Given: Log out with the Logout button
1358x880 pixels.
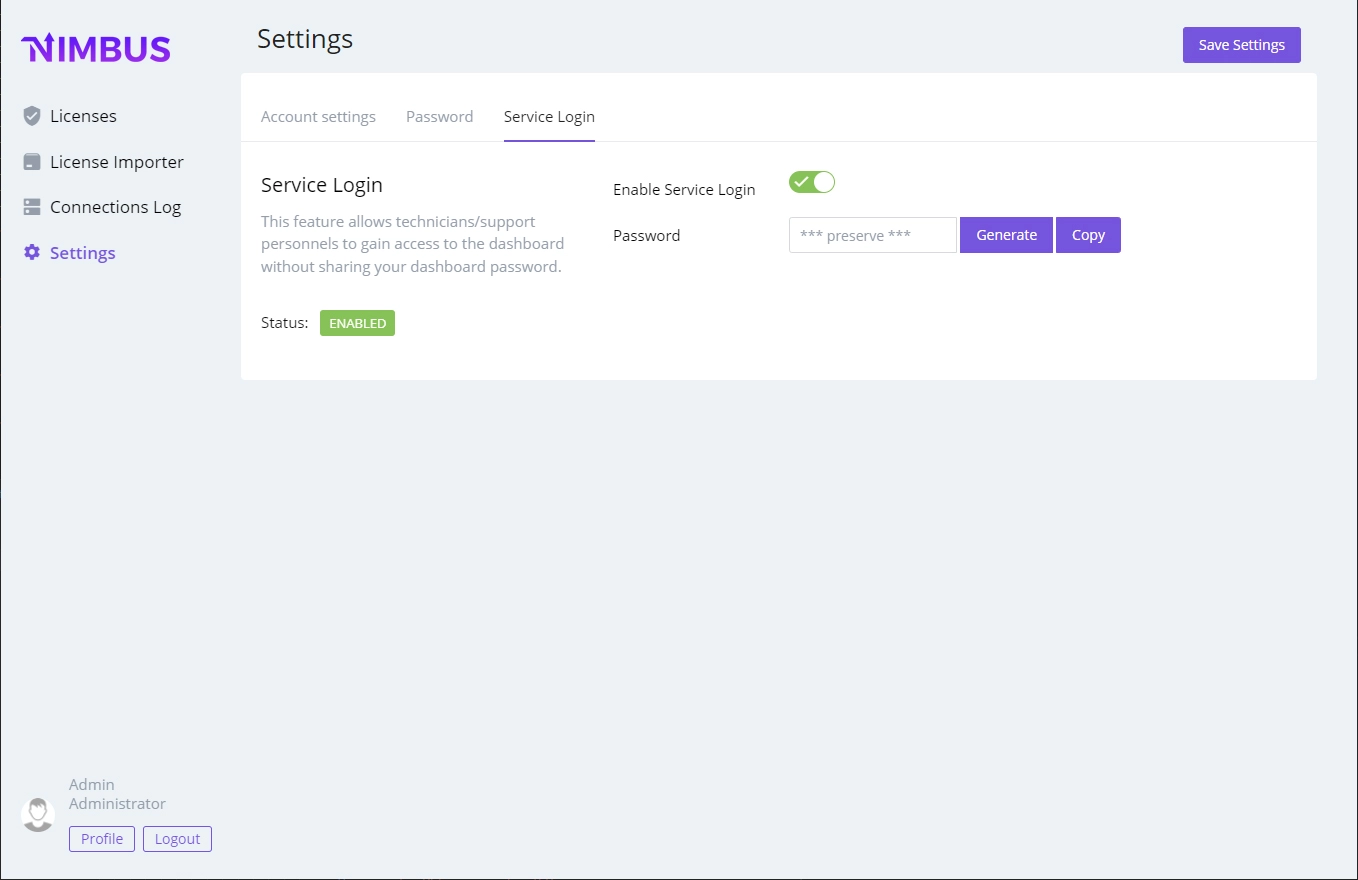Looking at the screenshot, I should coord(177,839).
